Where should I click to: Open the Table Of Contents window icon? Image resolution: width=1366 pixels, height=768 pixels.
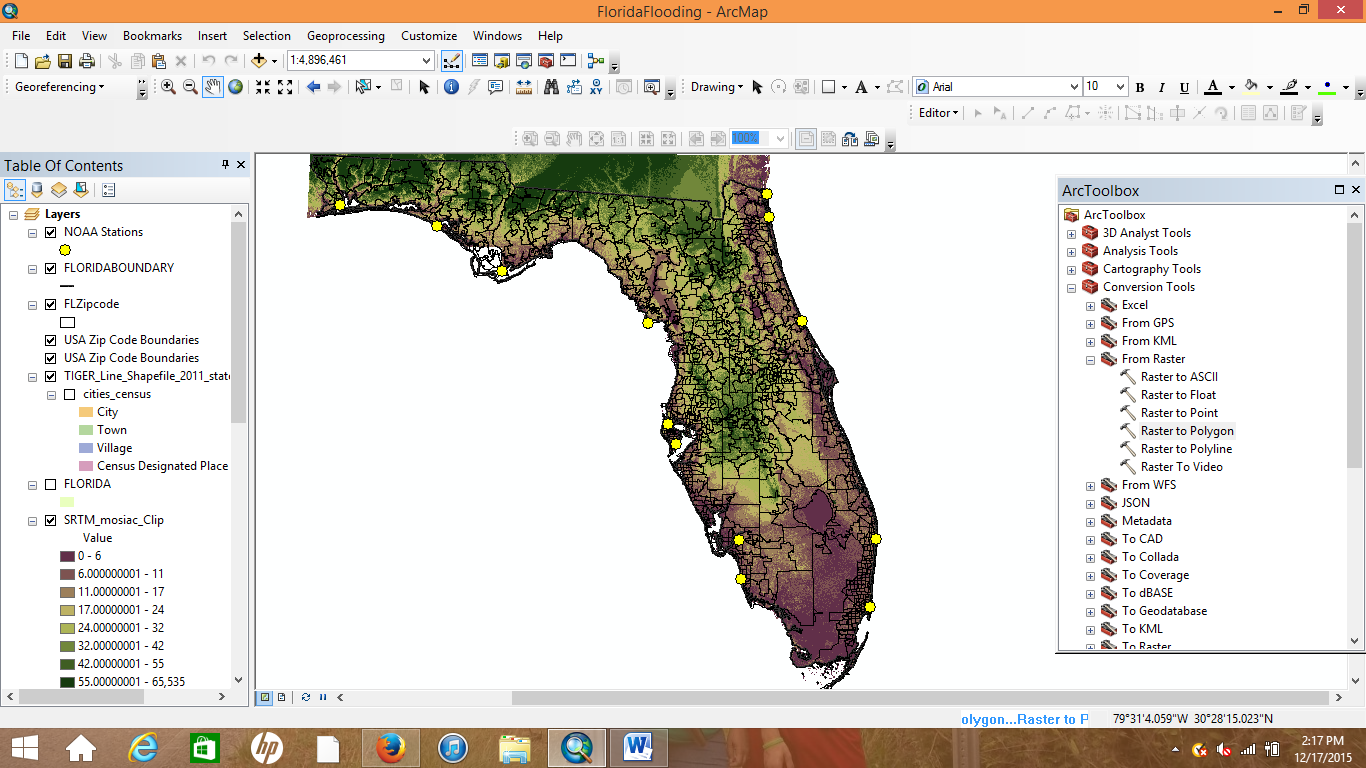point(479,61)
